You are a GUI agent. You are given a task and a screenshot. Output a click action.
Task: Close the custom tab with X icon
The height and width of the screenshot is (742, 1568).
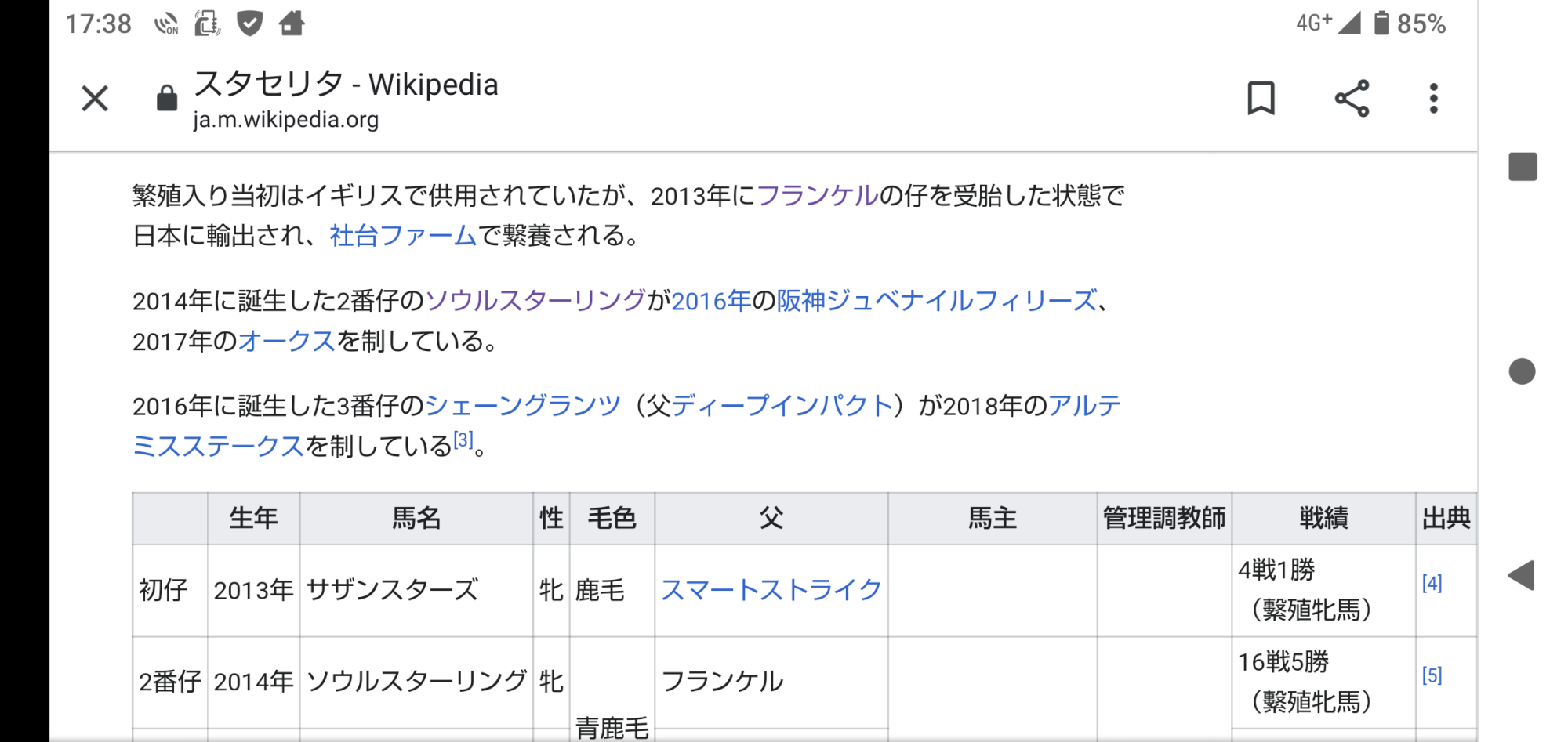(95, 99)
